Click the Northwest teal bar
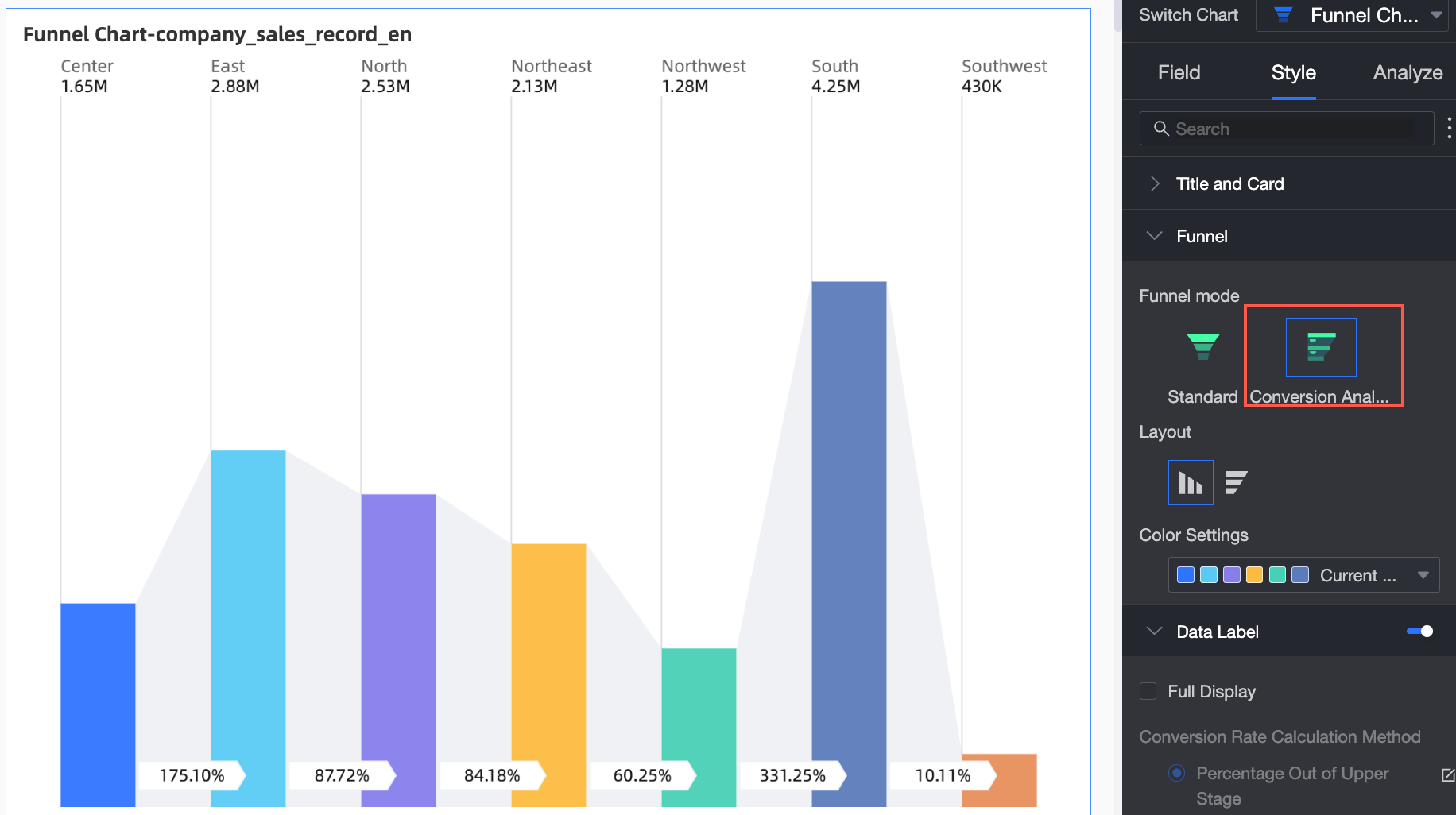The image size is (1456, 815). pyautogui.click(x=699, y=728)
